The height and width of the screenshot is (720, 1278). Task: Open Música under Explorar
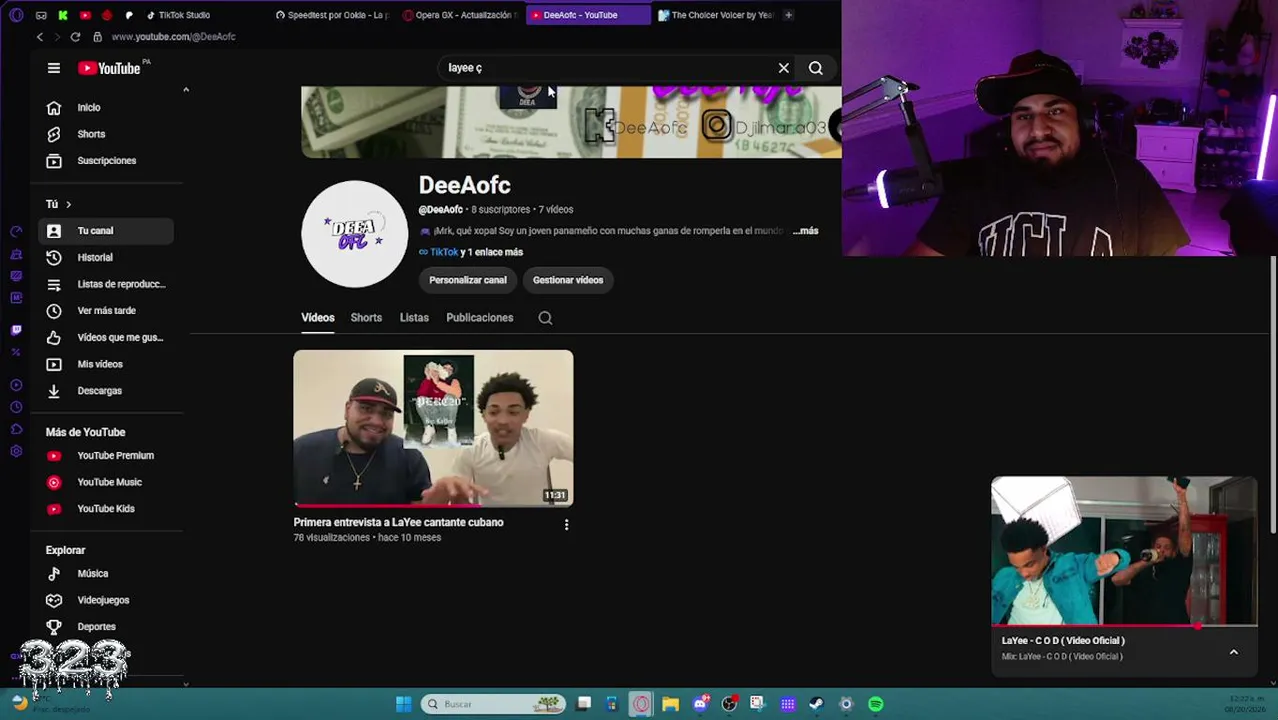(x=106, y=573)
